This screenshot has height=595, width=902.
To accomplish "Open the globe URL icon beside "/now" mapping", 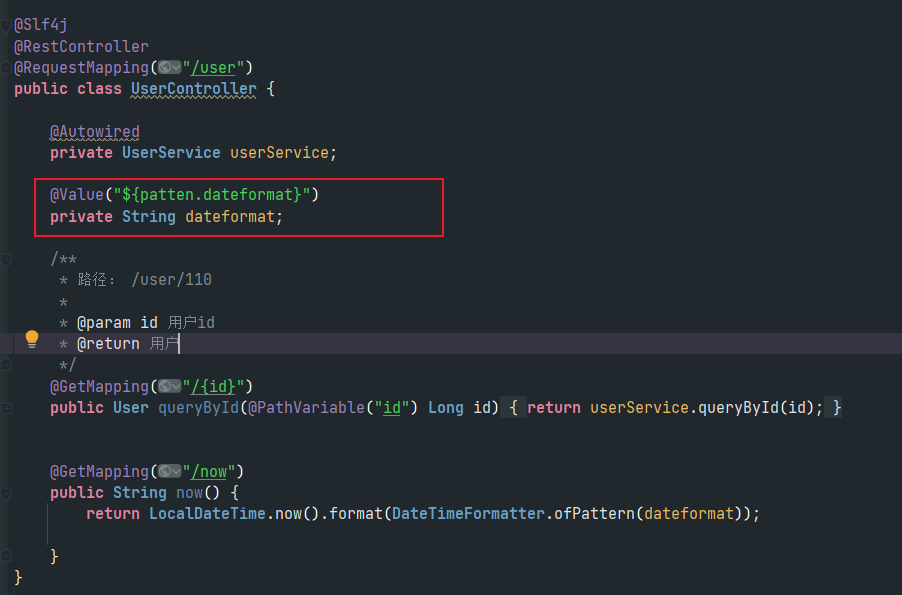I will pyautogui.click(x=170, y=471).
